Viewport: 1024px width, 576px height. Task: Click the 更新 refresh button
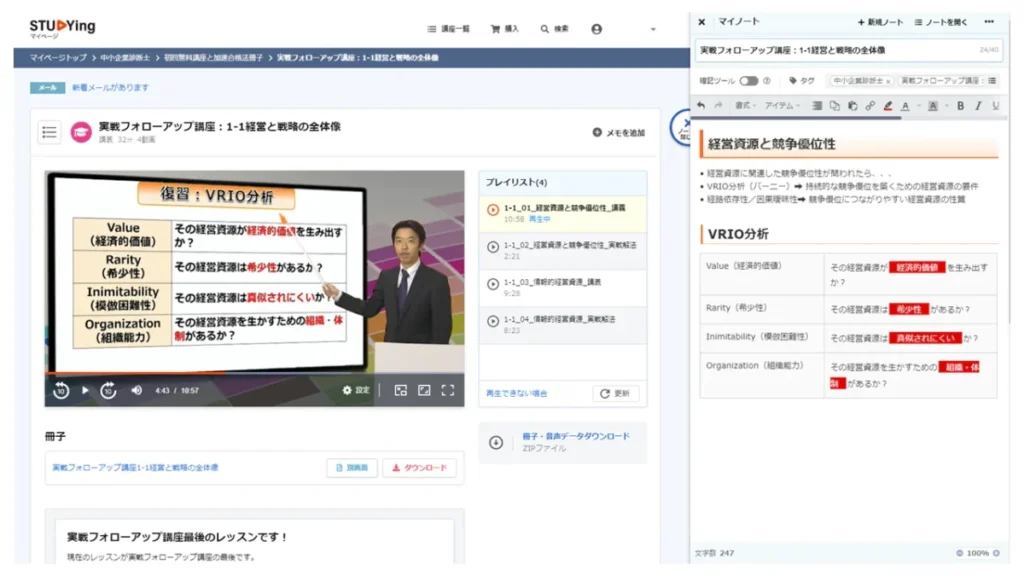coord(616,393)
